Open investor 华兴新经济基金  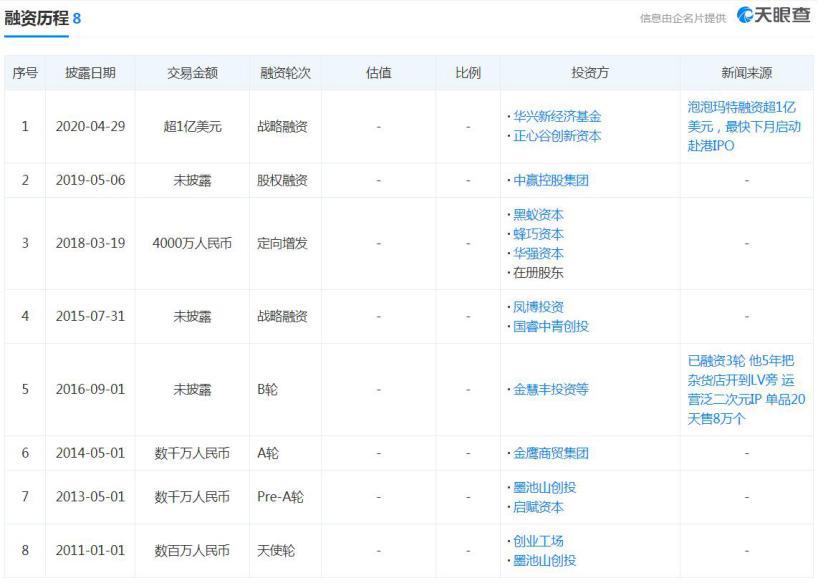[557, 117]
